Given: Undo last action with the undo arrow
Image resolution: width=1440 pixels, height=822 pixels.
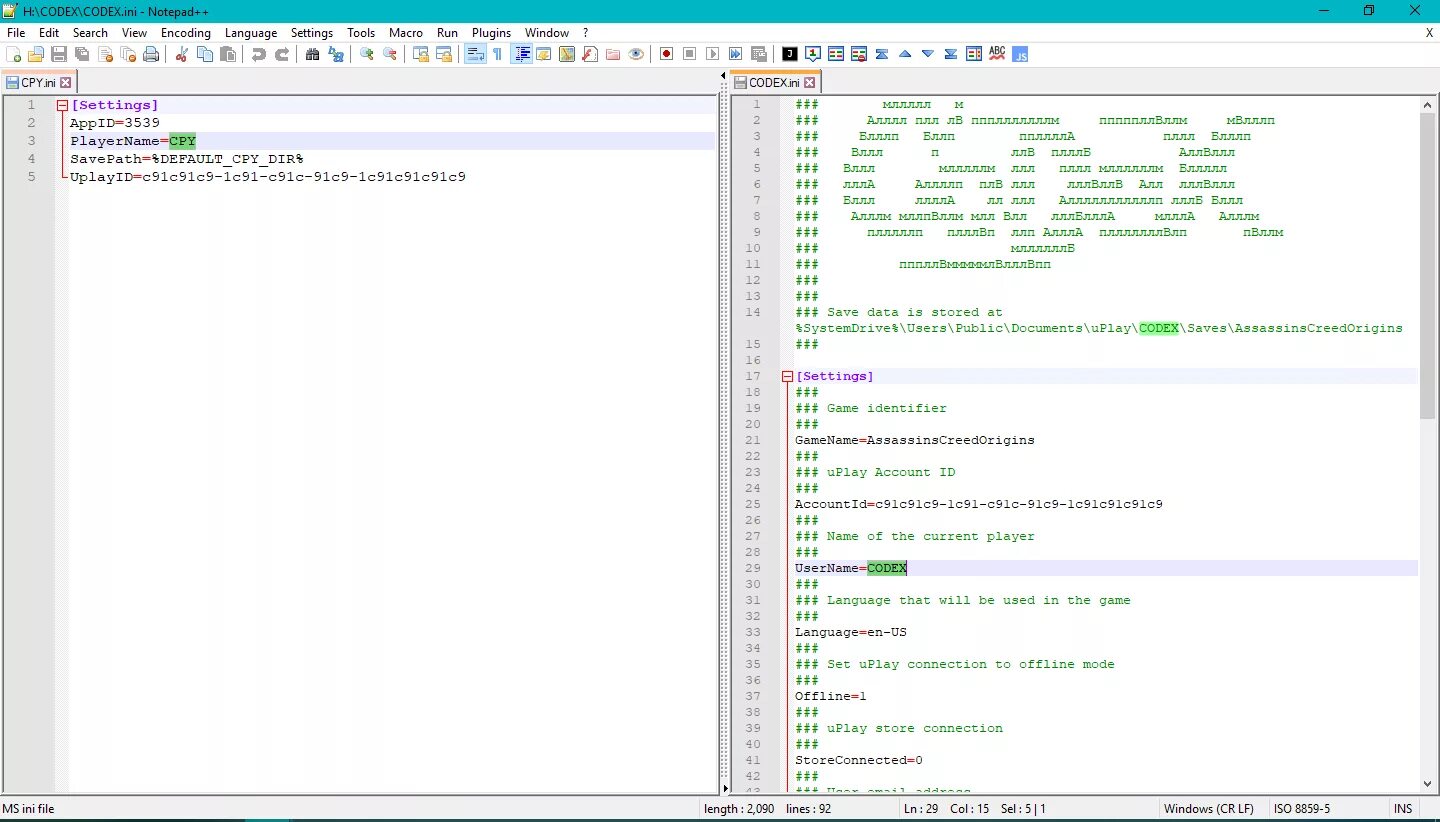Looking at the screenshot, I should click(258, 54).
